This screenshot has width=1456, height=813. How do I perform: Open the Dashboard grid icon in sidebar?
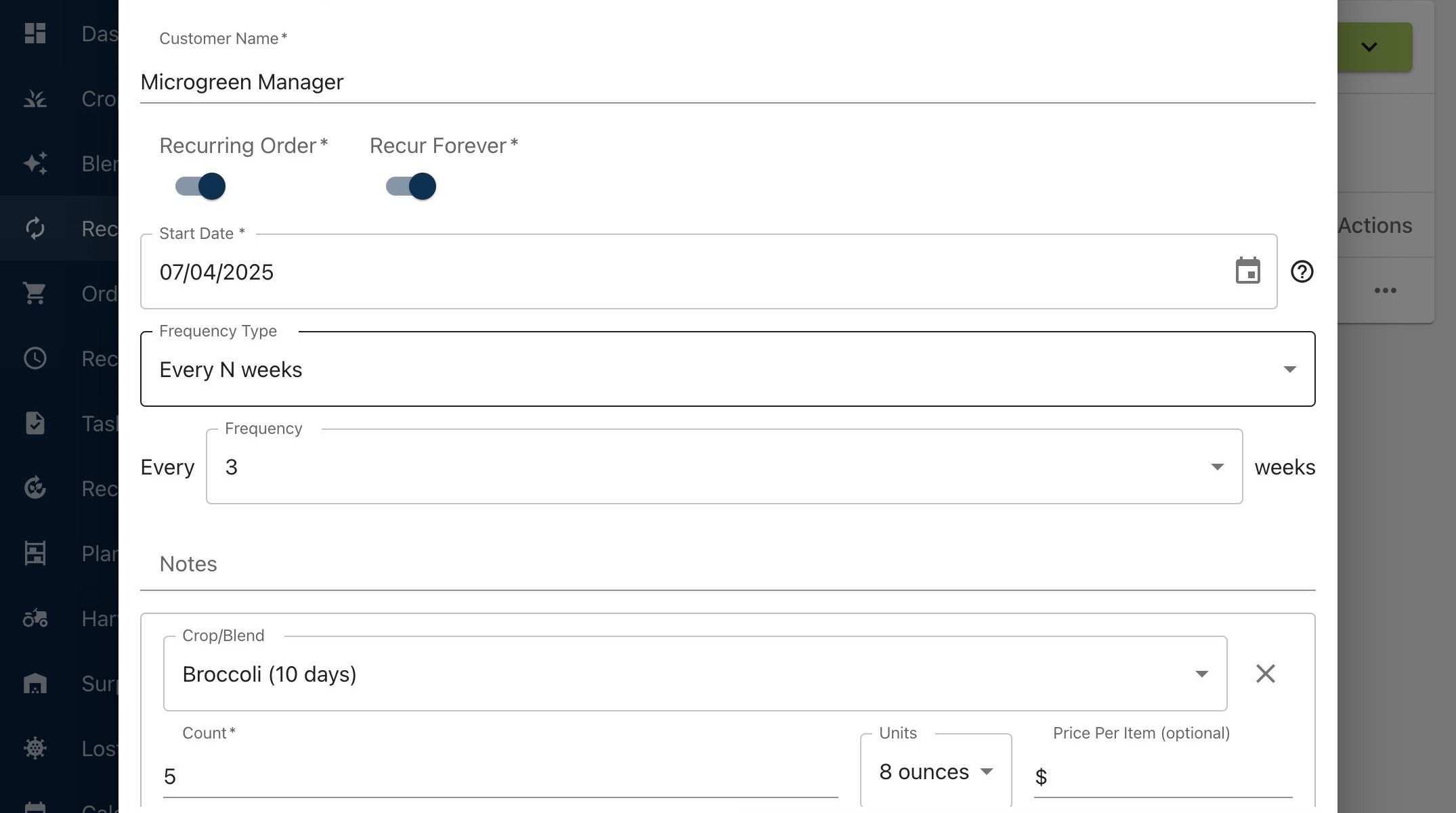pyautogui.click(x=35, y=33)
